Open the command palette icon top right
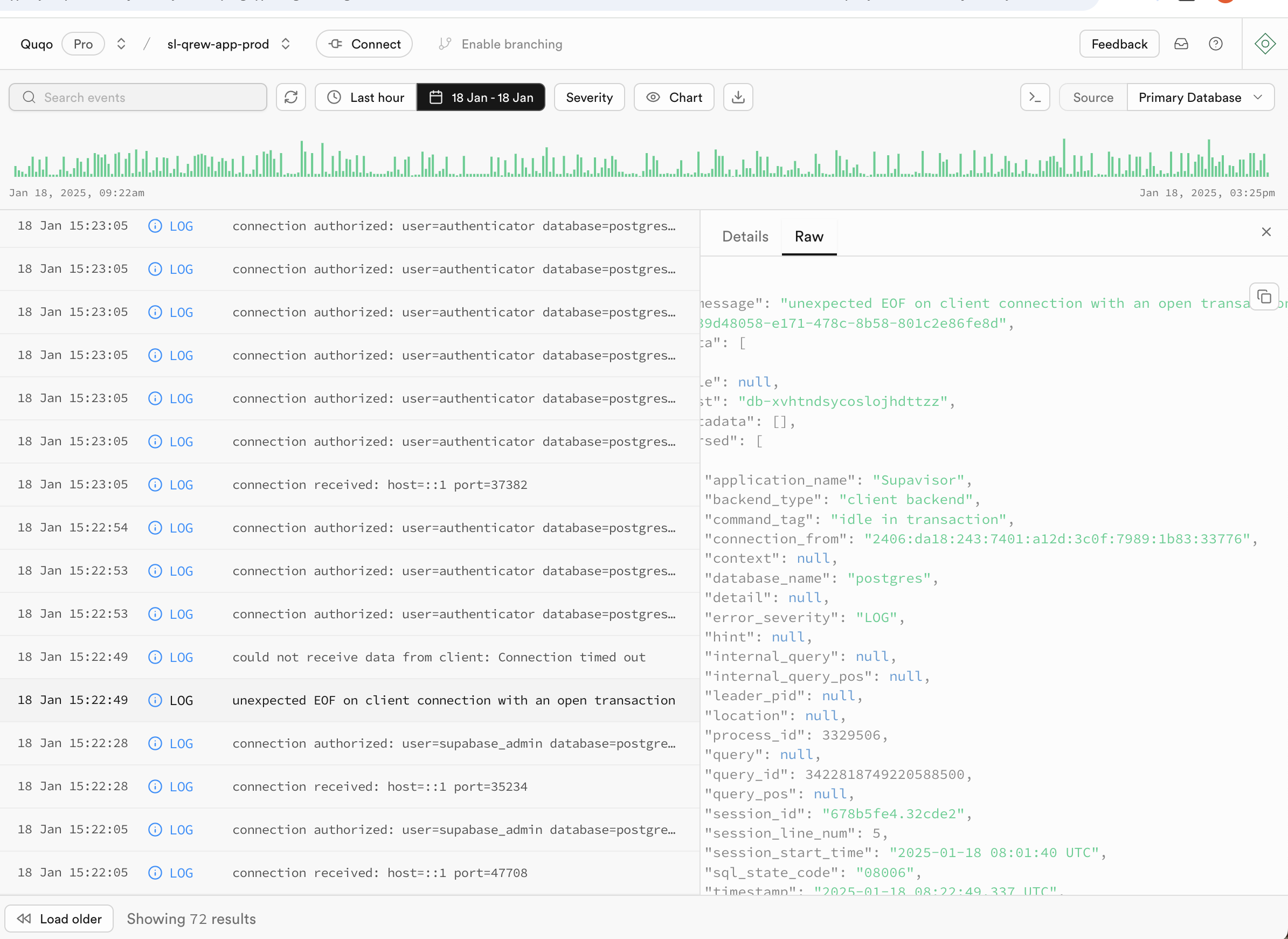This screenshot has width=1288, height=939. [1265, 44]
